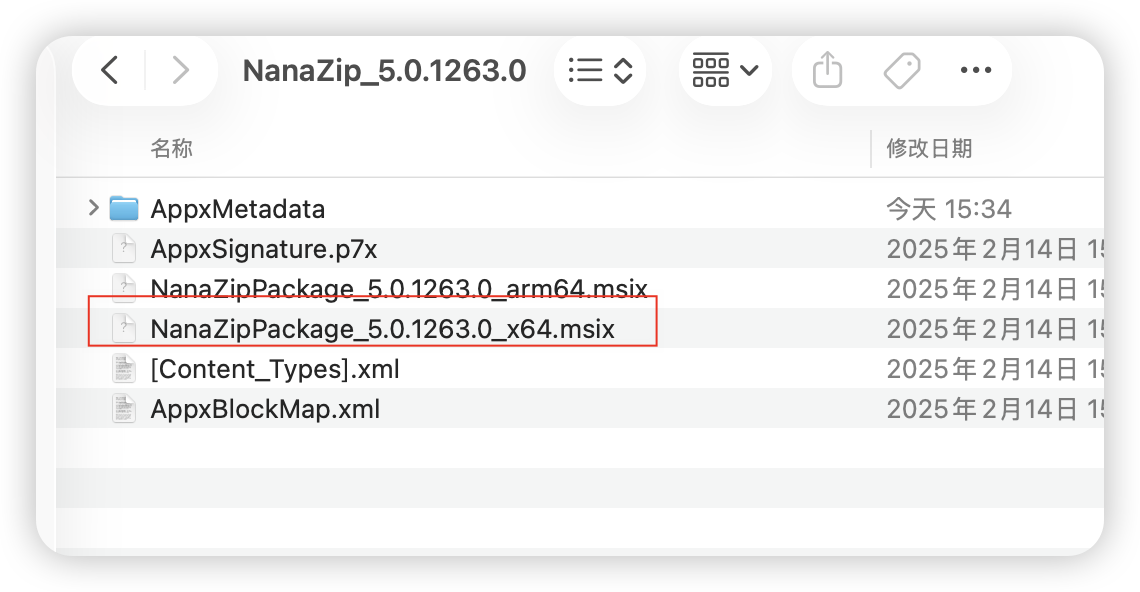Screen dimensions: 1140x592
Task: Click the forward navigation arrow
Action: 180,70
